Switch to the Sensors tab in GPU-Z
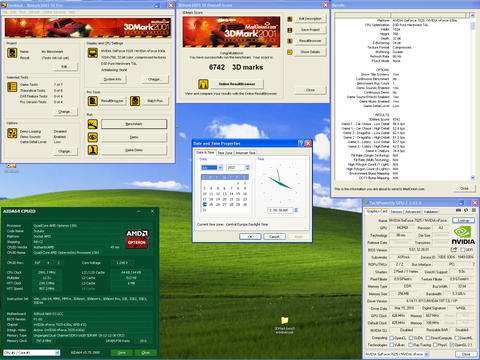The height and width of the screenshot is (360, 480). (x=396, y=212)
